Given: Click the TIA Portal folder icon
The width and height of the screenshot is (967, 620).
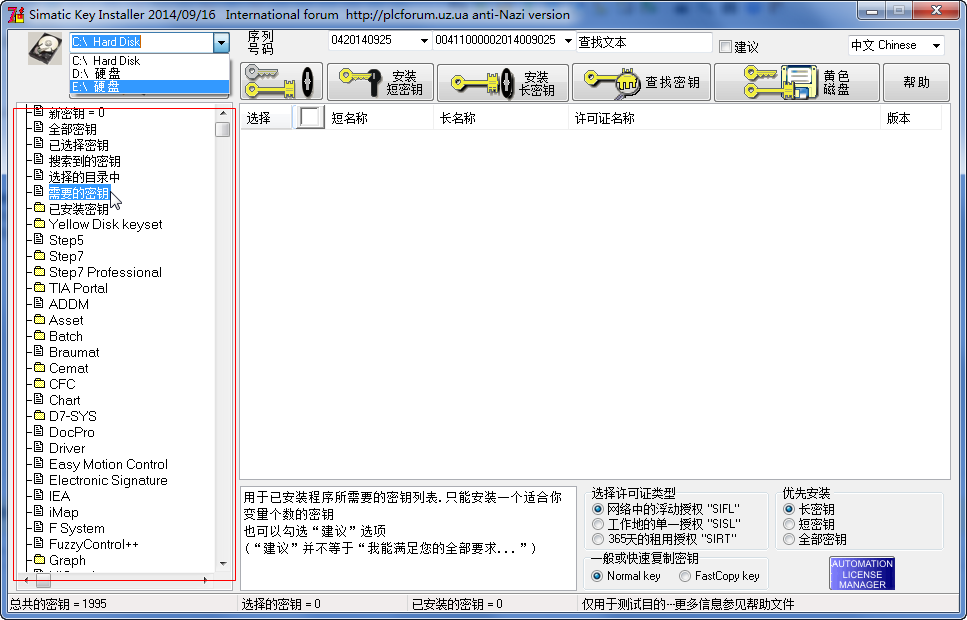Looking at the screenshot, I should coord(39,287).
